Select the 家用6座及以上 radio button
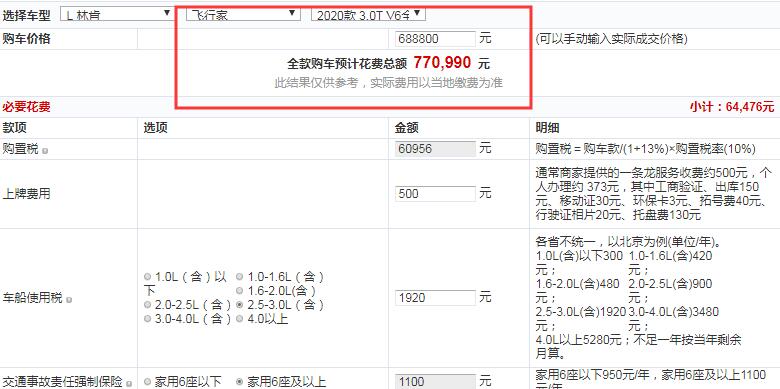Image resolution: width=780 pixels, height=389 pixels. click(240, 382)
